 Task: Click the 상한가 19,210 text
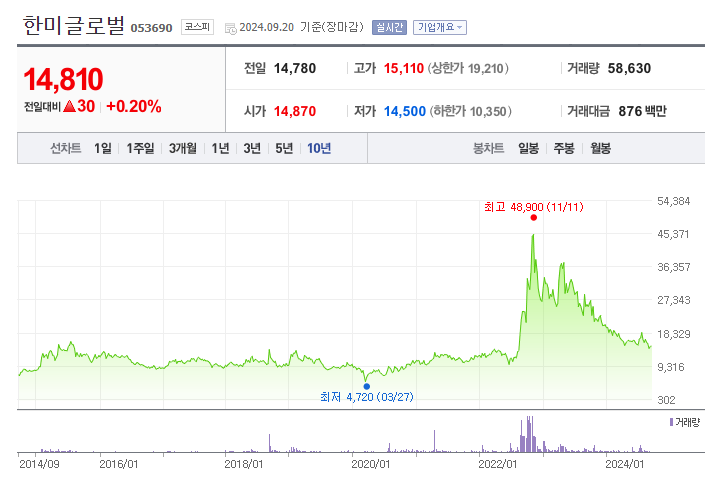(468, 68)
